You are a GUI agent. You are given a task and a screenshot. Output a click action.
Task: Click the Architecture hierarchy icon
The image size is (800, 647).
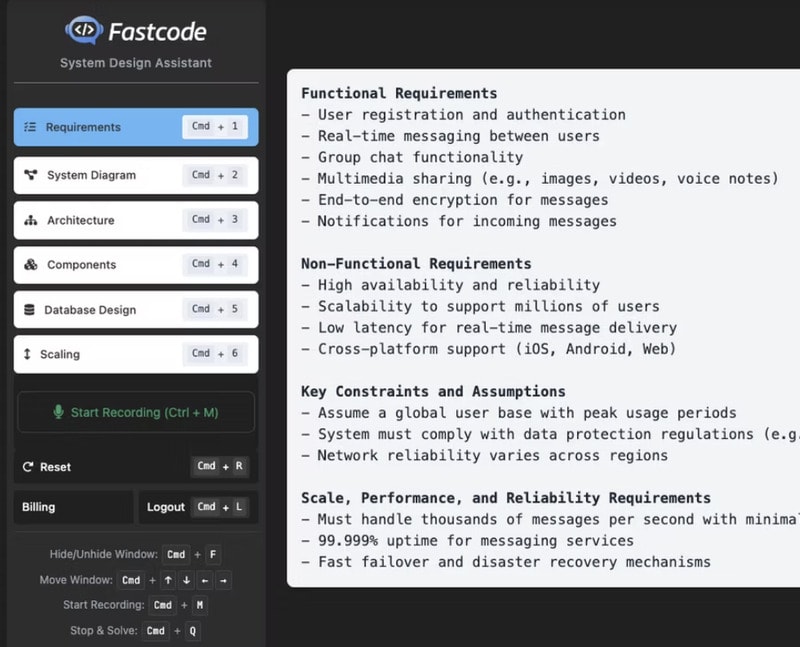pos(30,220)
